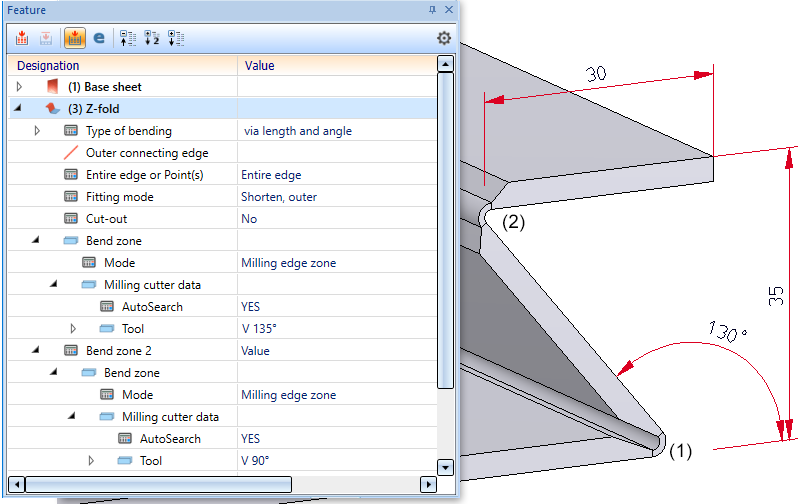This screenshot has height=504, width=805.
Task: Click the expand-all tree levels icon
Action: [176, 38]
